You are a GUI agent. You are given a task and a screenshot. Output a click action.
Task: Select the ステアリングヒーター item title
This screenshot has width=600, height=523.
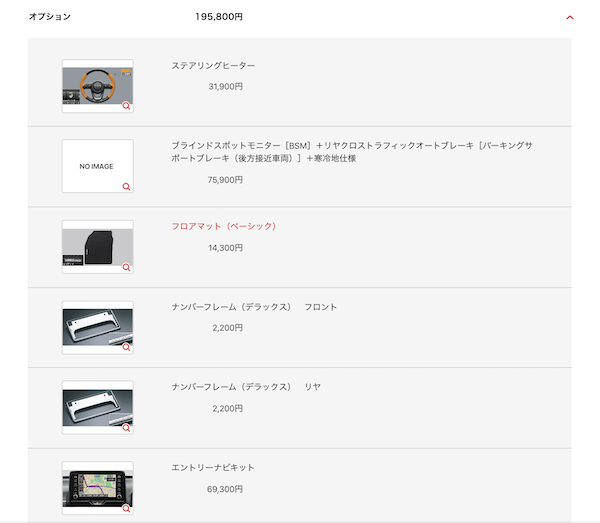213,66
